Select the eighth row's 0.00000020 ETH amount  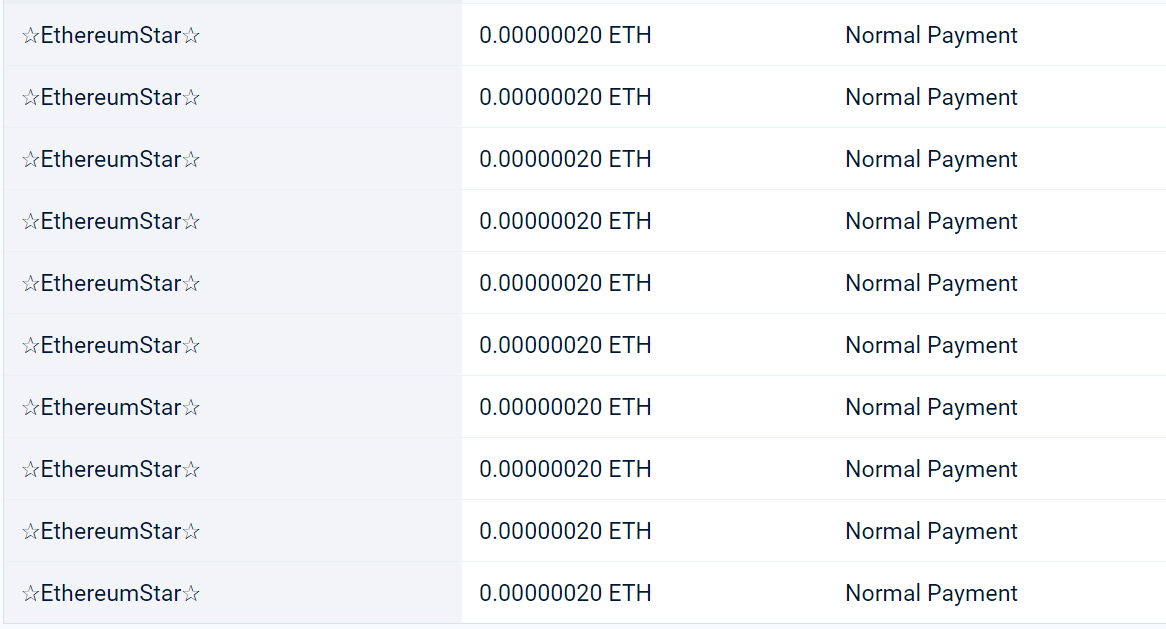[x=565, y=470]
